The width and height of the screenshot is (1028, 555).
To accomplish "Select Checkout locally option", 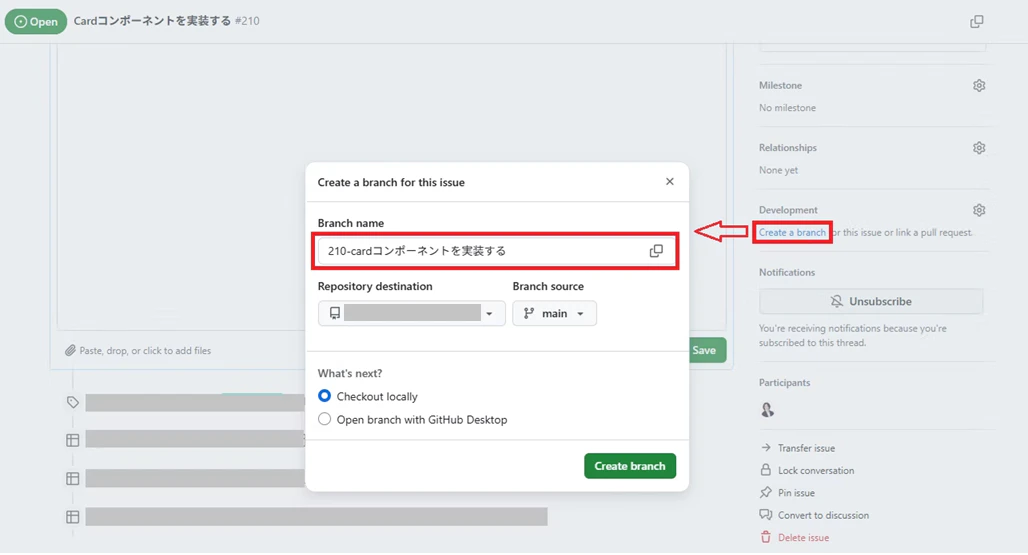I will click(x=325, y=396).
